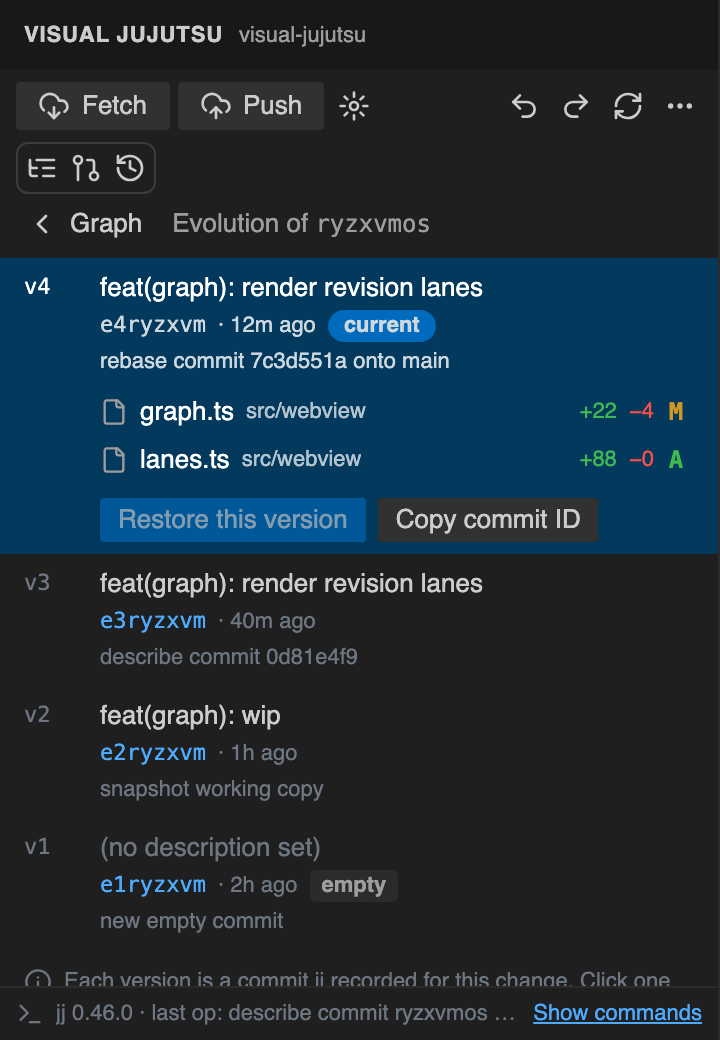Click the +88 additions count for lanes.ts
The width and height of the screenshot is (720, 1040).
point(598,460)
